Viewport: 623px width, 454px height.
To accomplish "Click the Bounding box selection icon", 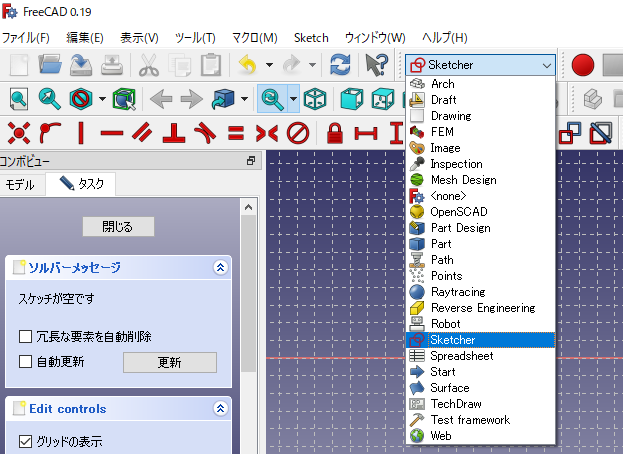I will click(x=124, y=99).
